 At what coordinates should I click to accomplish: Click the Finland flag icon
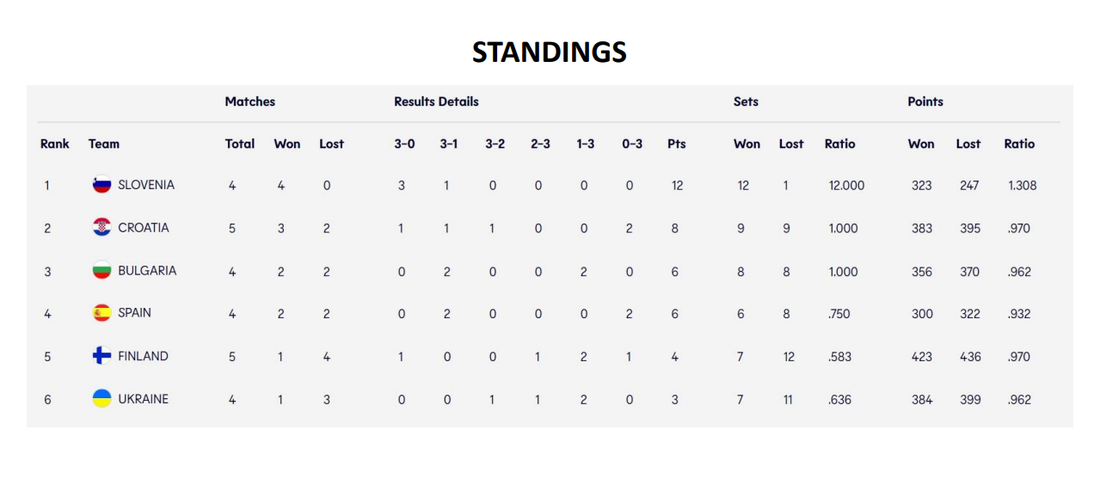[101, 356]
